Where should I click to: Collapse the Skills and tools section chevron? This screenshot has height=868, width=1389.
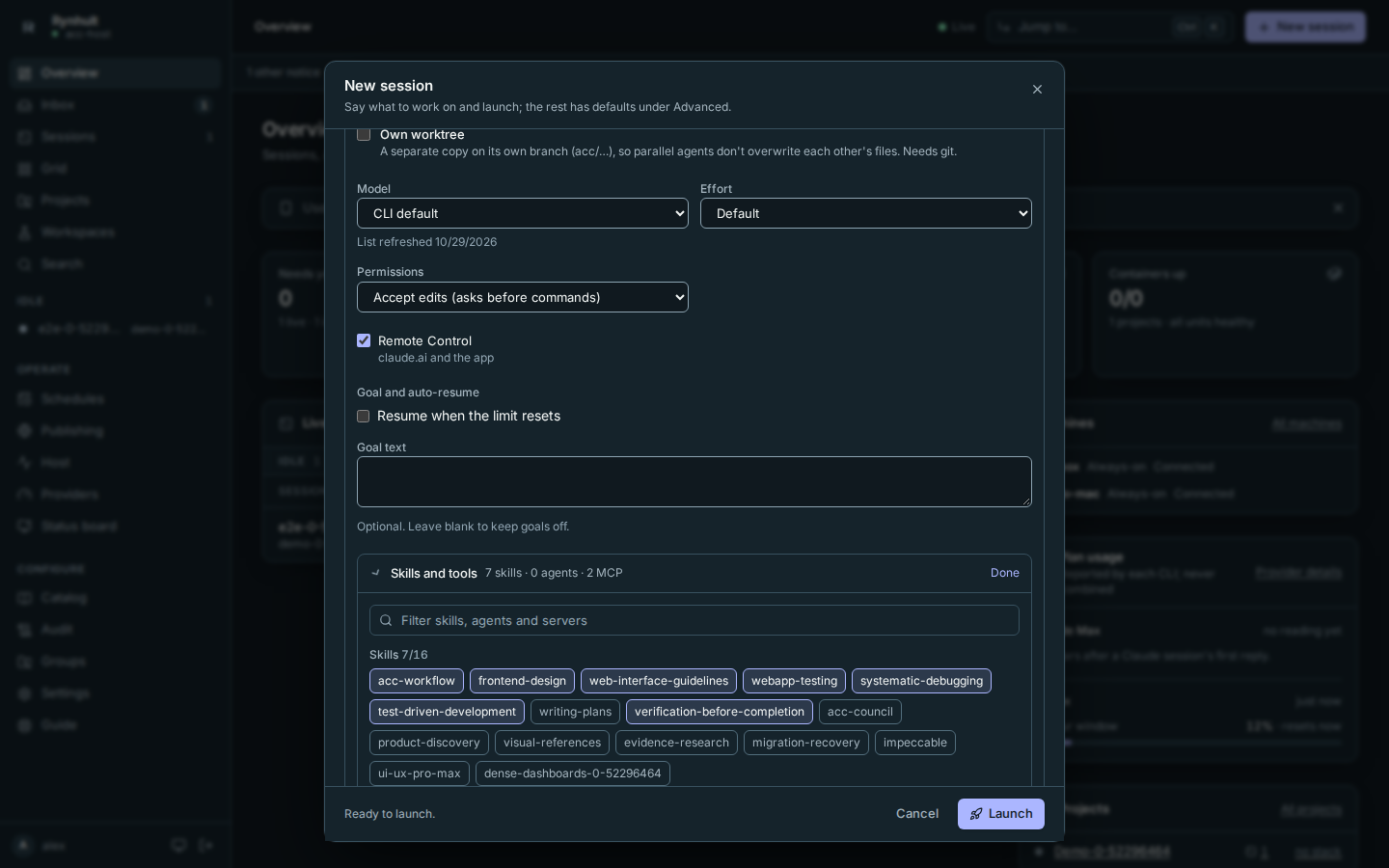[x=376, y=573]
